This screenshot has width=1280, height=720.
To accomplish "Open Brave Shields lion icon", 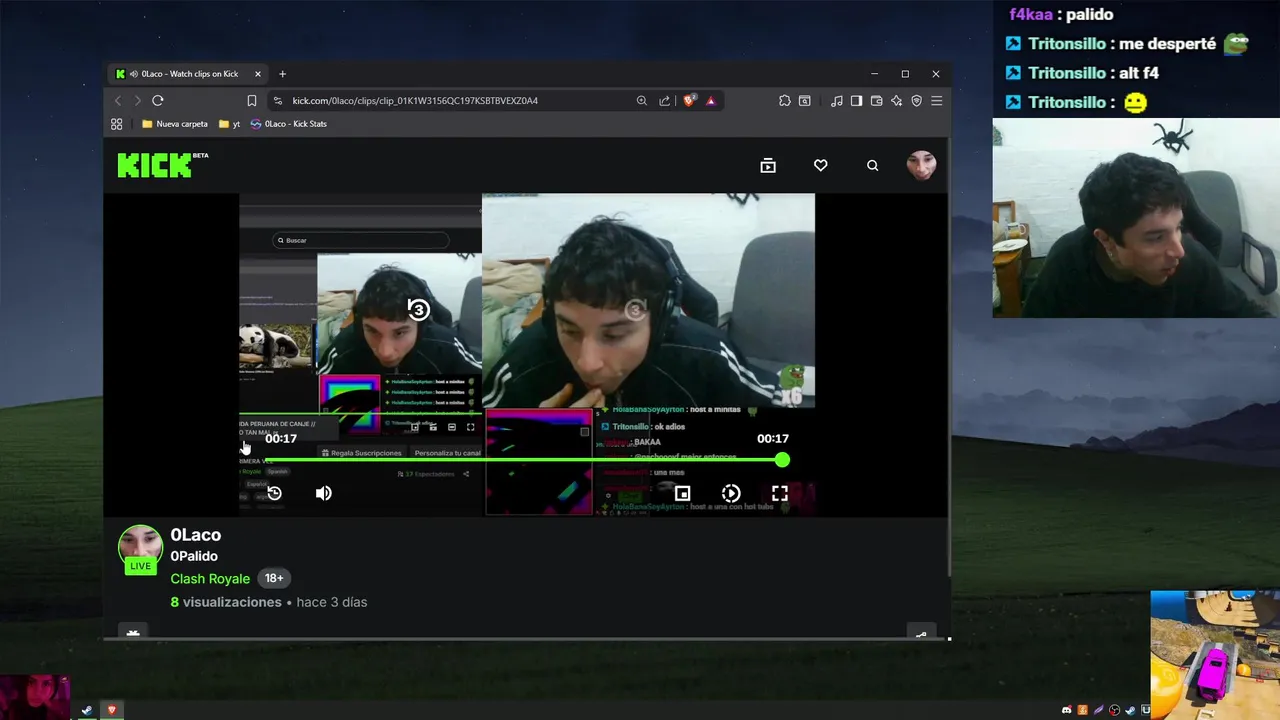I will (689, 100).
